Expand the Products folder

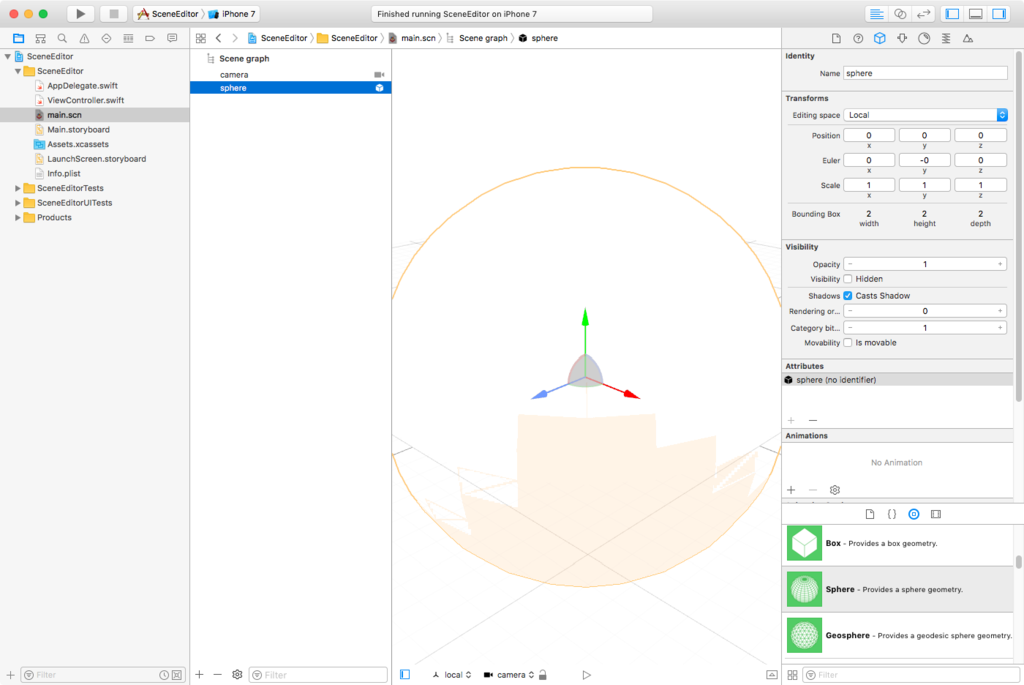(18, 217)
